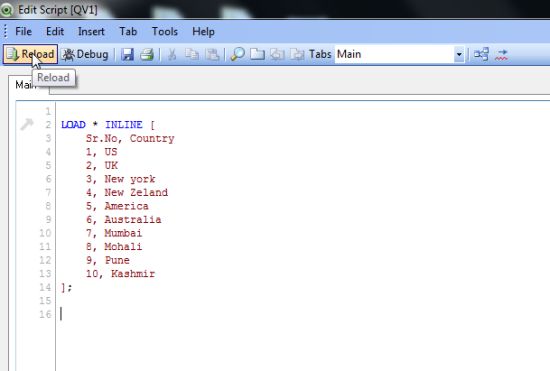
Task: Open Search with magnifier icon
Action: (237, 55)
